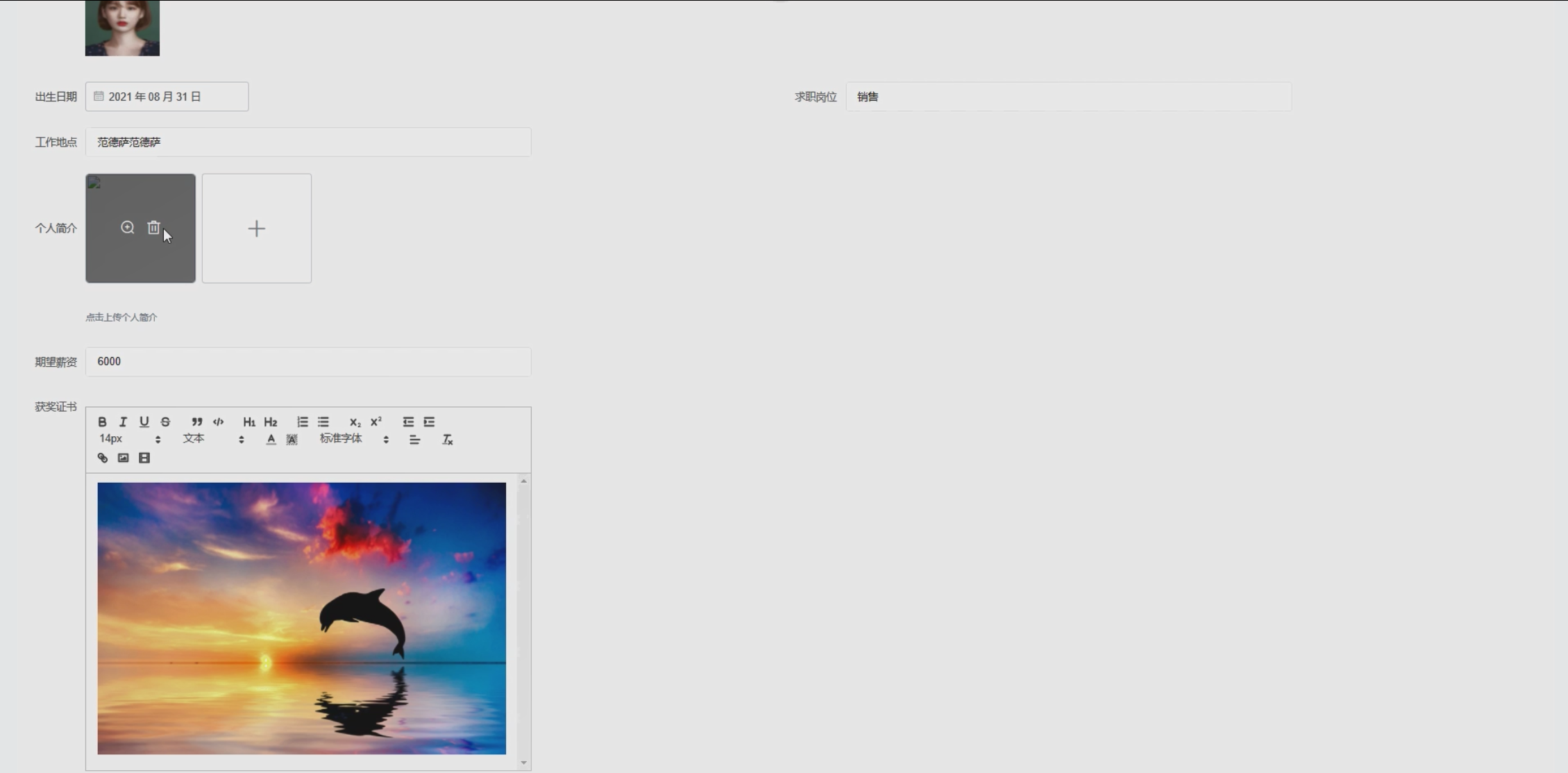Click the strikethrough icon
The width and height of the screenshot is (1568, 773).
point(165,422)
